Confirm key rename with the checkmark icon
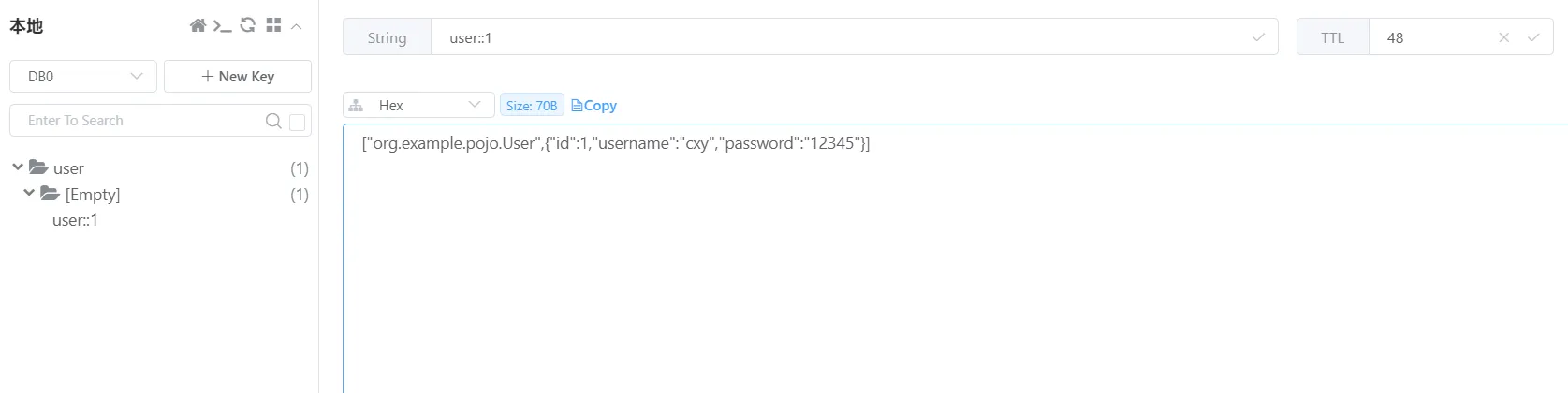This screenshot has height=393, width=1568. [x=1258, y=37]
